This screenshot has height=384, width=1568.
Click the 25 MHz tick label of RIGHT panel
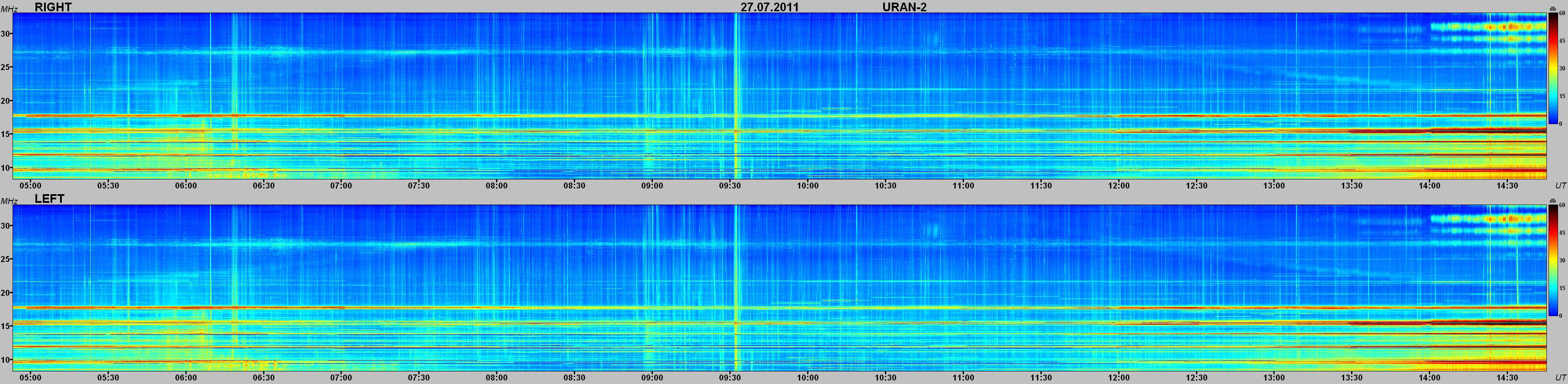(x=6, y=67)
